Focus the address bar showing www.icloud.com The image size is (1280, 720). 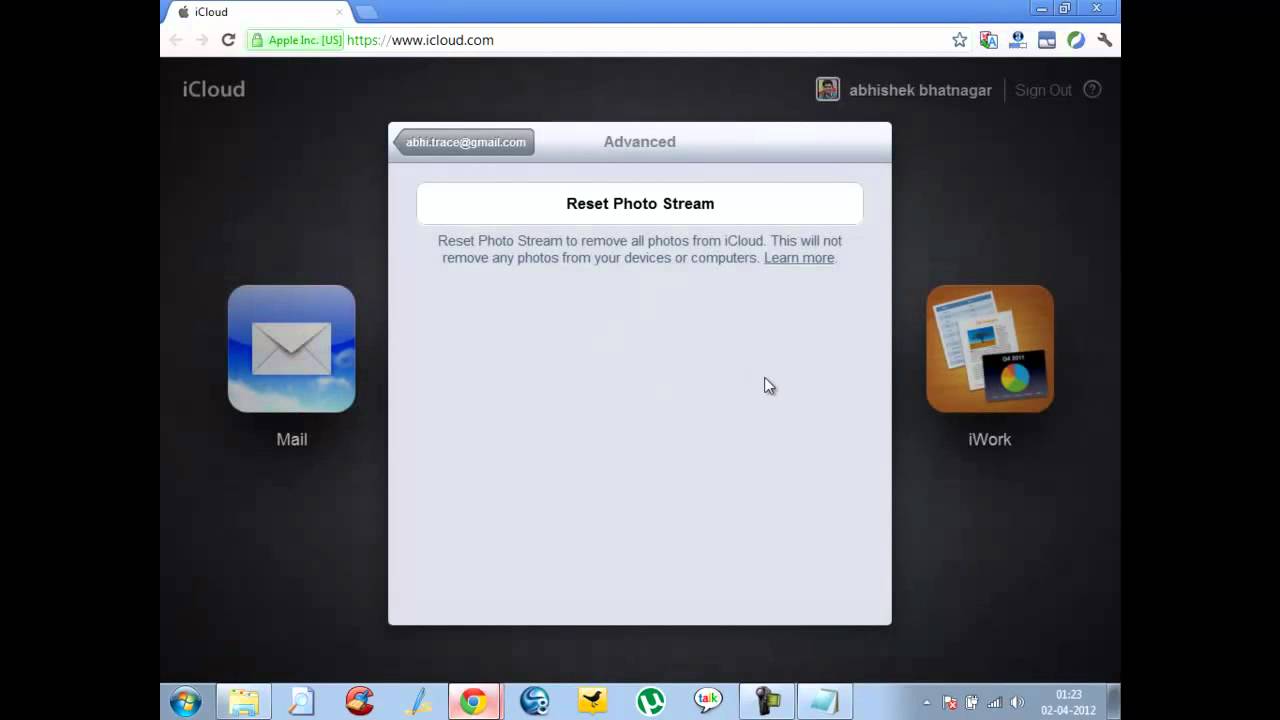coord(640,40)
